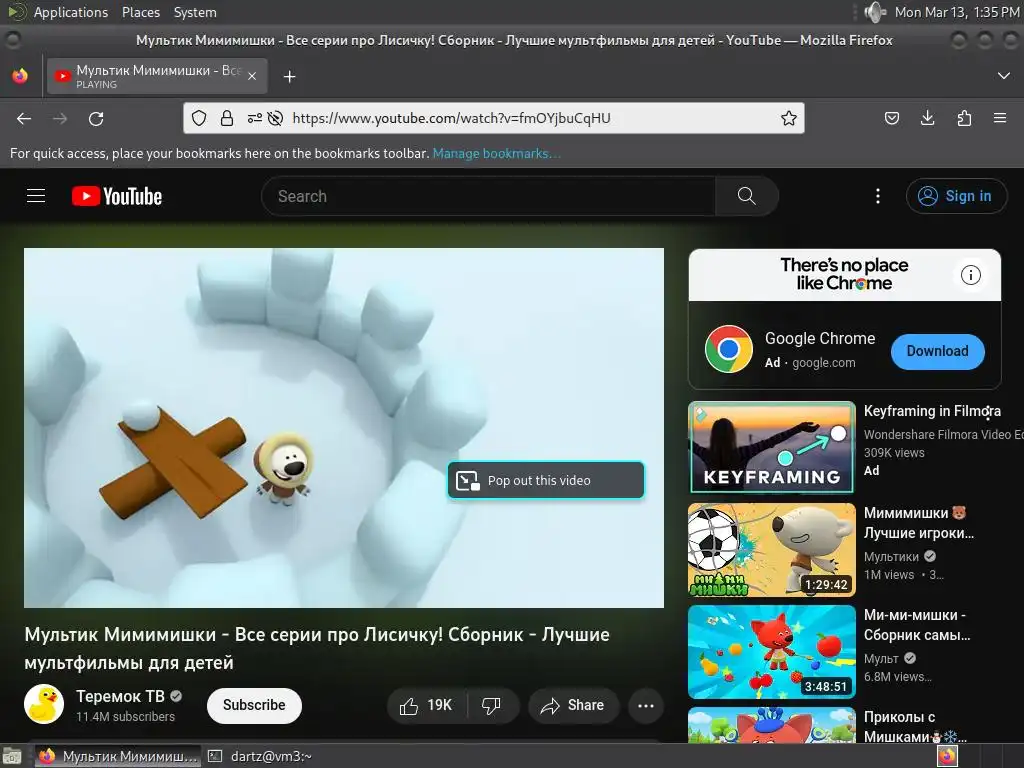Click the Google Chrome logo in ad
Viewport: 1024px width, 768px height.
pos(729,349)
